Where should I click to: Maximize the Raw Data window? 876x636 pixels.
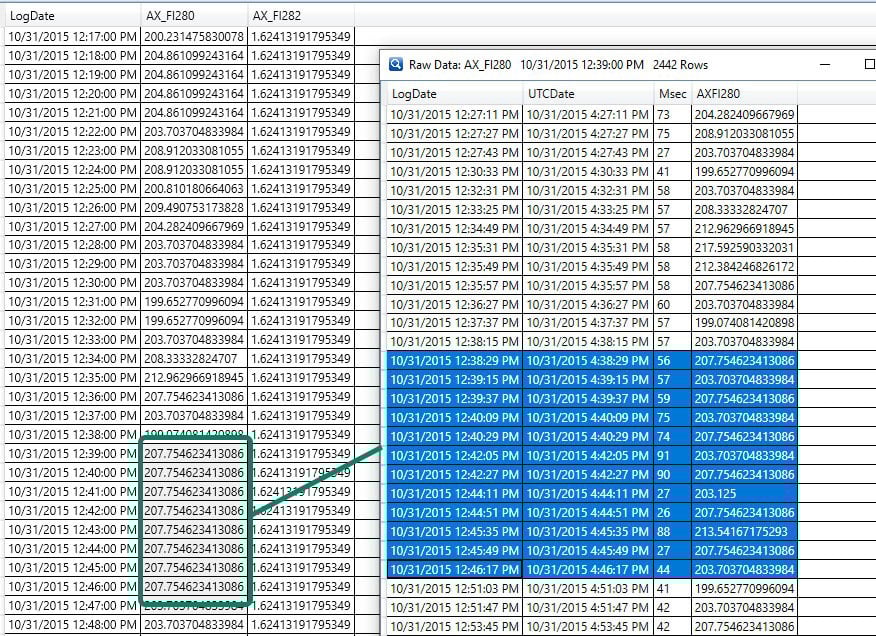click(x=869, y=64)
